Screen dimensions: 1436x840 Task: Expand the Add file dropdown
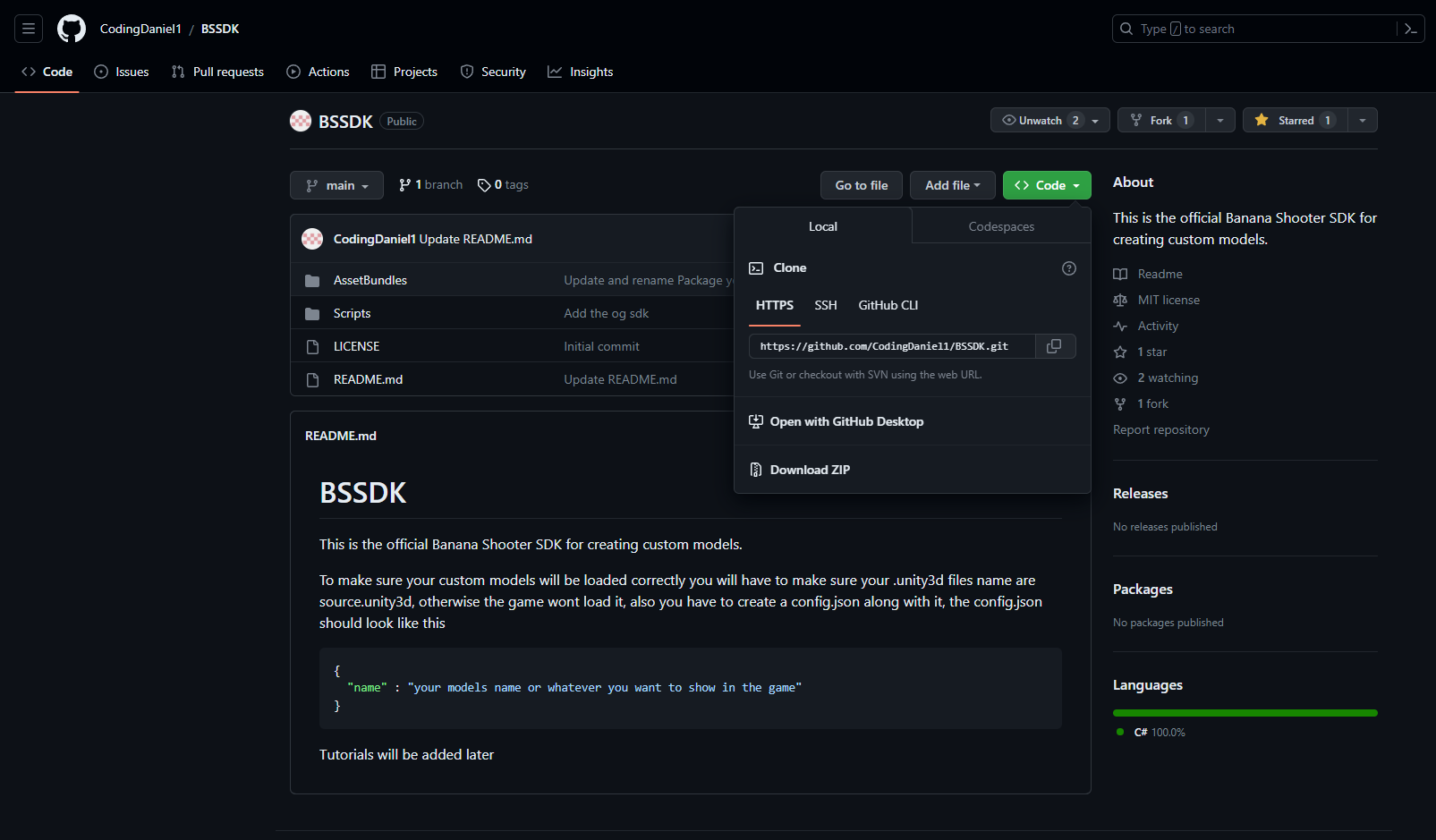(953, 185)
